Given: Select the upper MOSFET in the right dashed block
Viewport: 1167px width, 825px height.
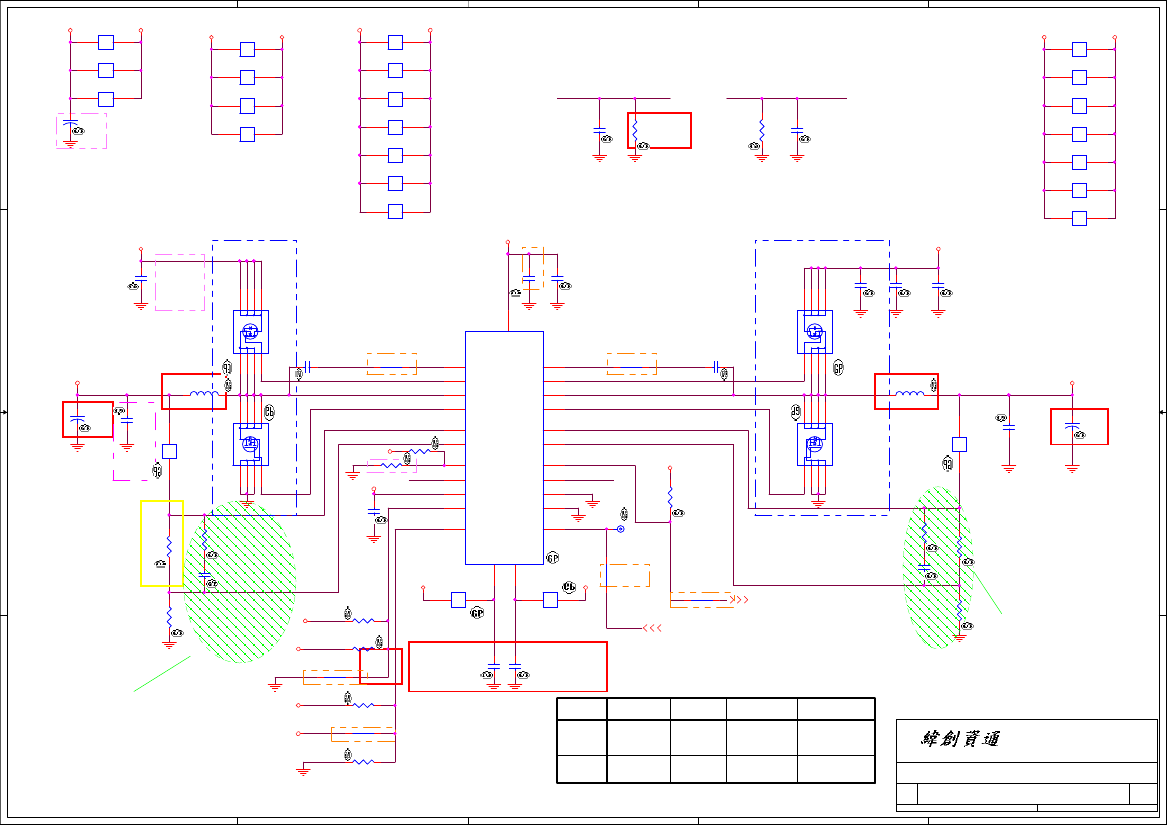Looking at the screenshot, I should click(x=815, y=331).
